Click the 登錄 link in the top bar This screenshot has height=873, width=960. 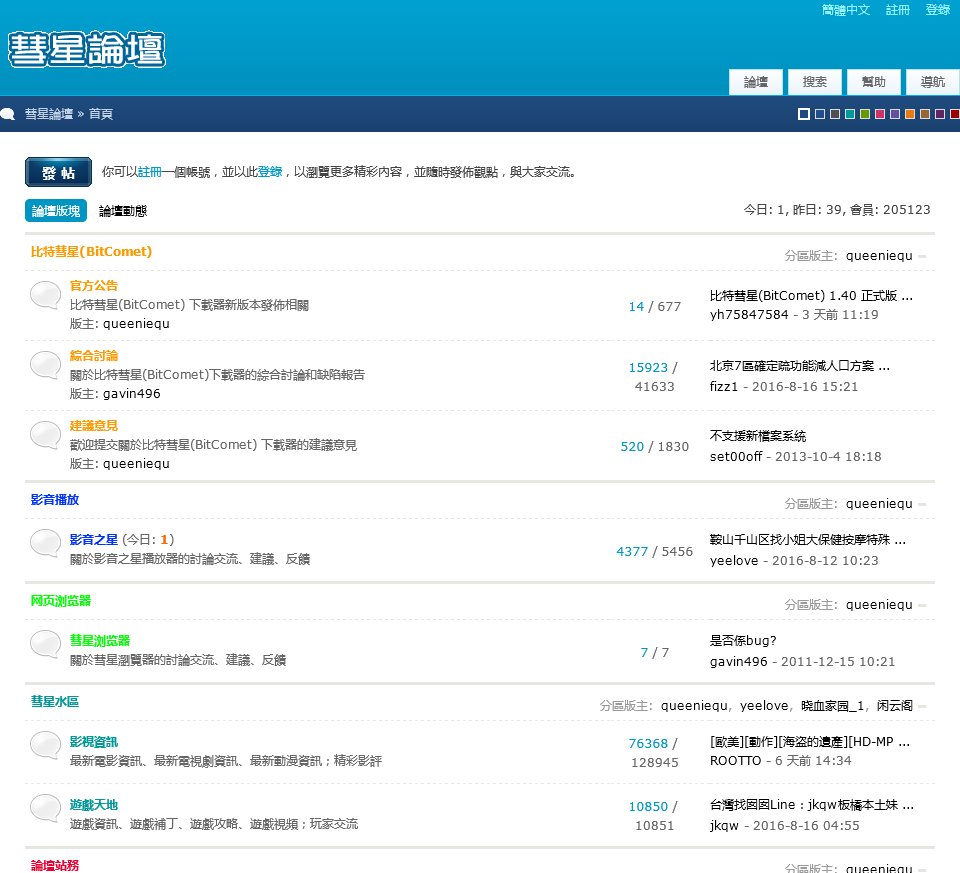click(x=937, y=10)
